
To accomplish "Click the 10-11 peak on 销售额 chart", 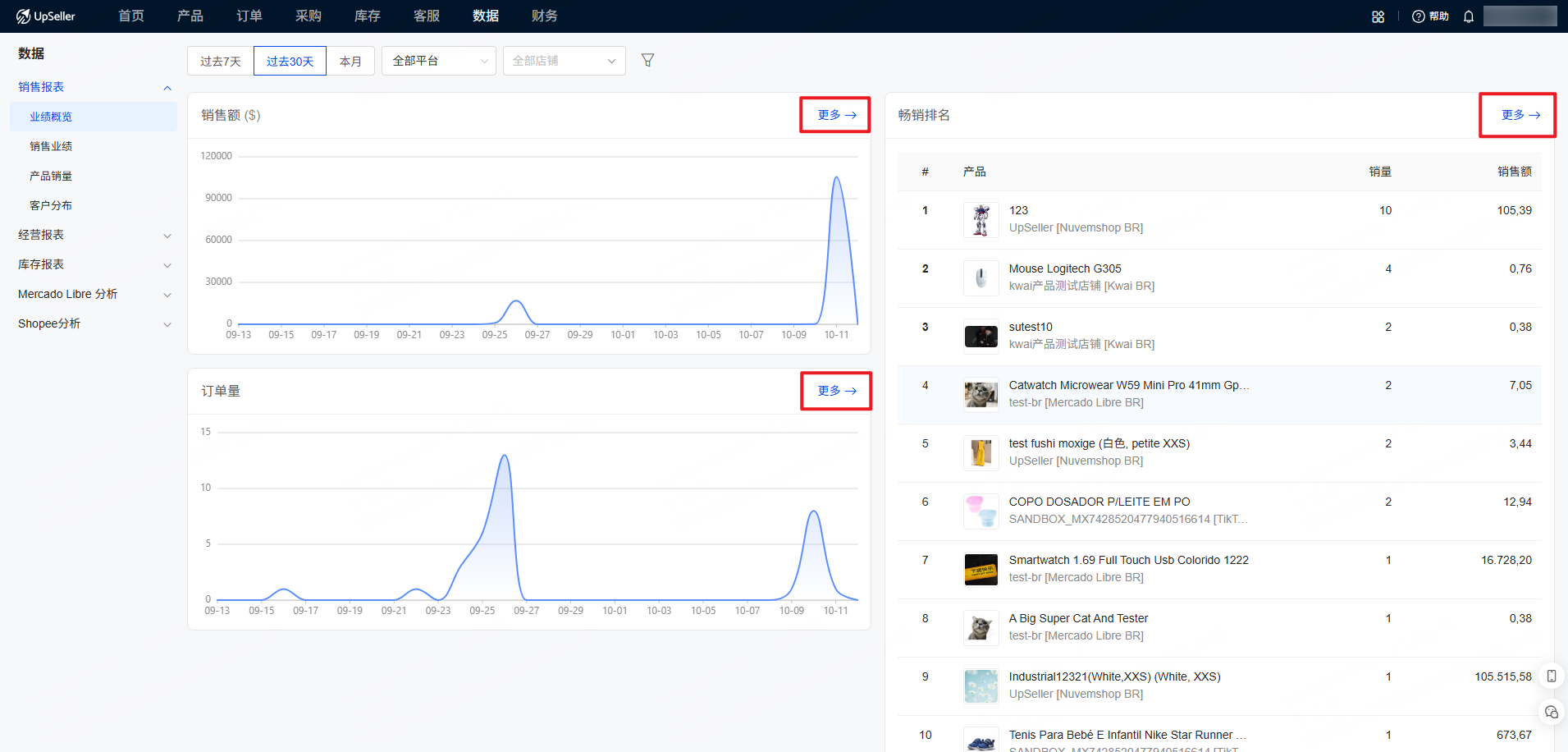I will click(837, 178).
